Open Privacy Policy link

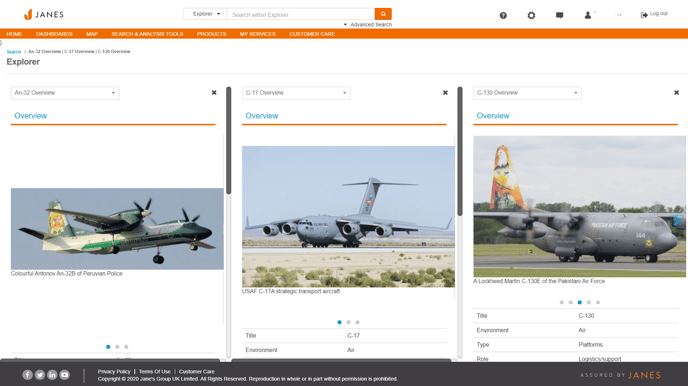(114, 372)
